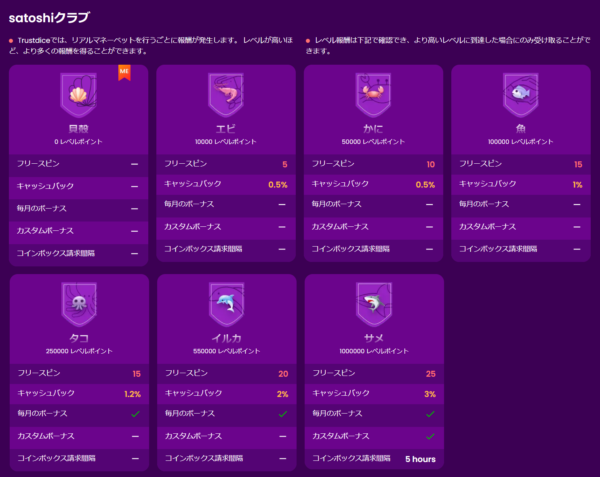Image resolution: width=600 pixels, height=477 pixels.
Task: Select the サメ level title
Action: click(374, 338)
